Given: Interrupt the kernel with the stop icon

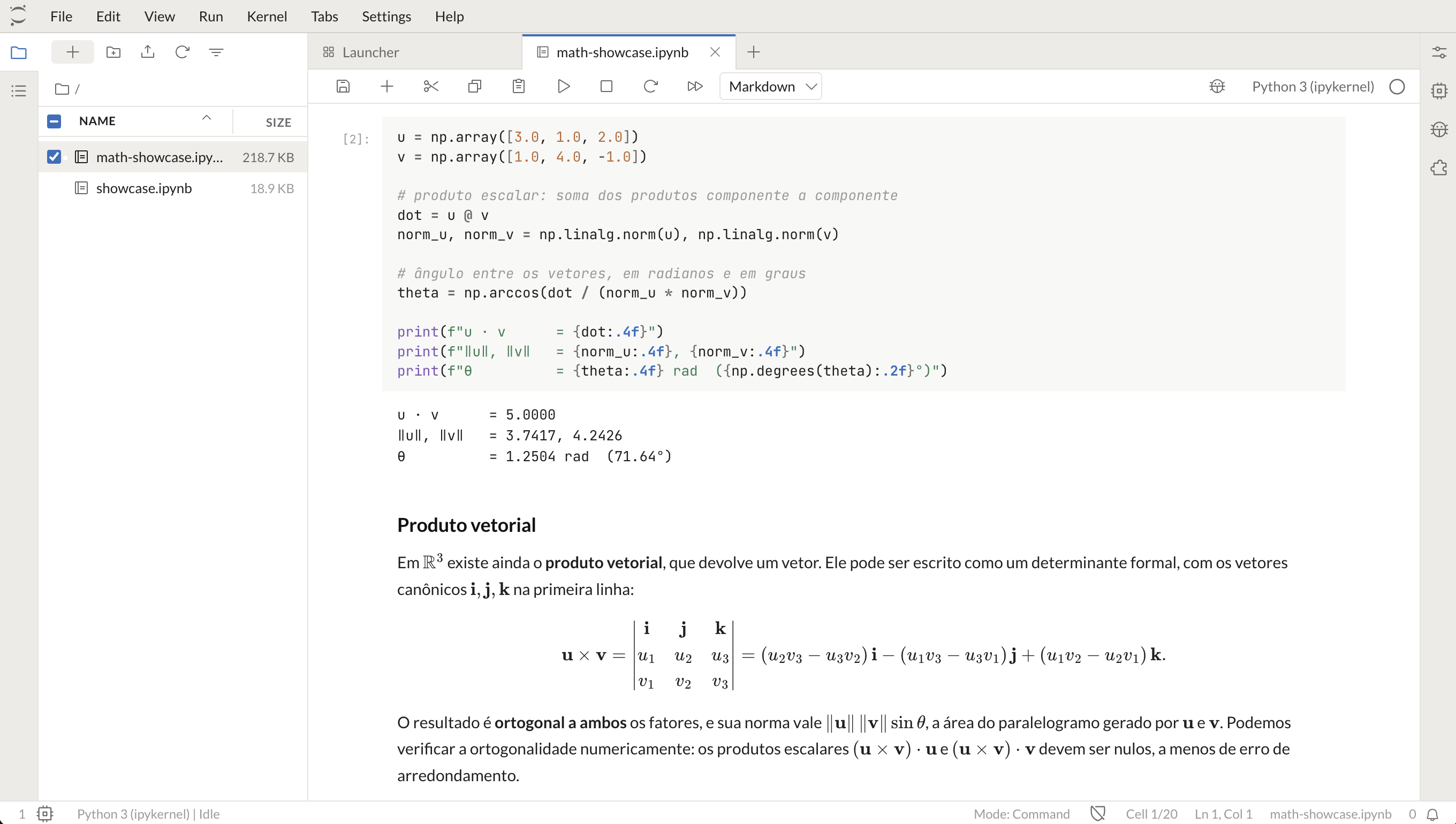Looking at the screenshot, I should coord(606,86).
